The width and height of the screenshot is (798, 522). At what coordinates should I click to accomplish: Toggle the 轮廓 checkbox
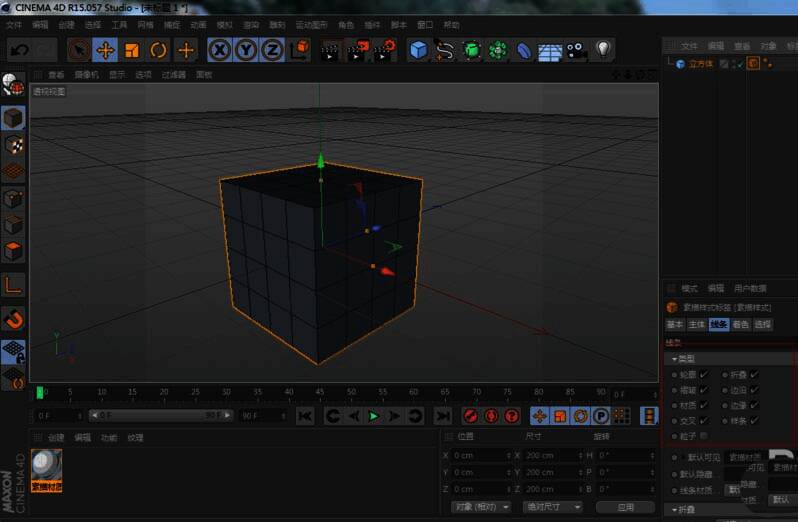pos(704,375)
